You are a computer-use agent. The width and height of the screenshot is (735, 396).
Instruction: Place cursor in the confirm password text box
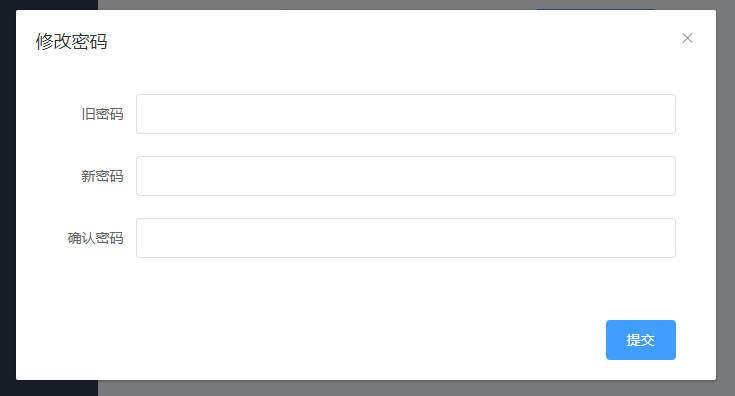[406, 238]
